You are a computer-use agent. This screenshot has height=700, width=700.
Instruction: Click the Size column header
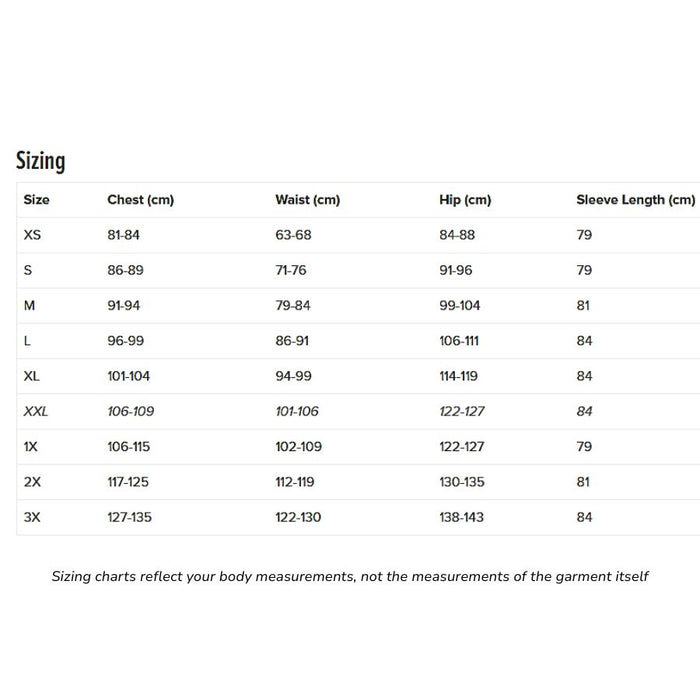pyautogui.click(x=36, y=200)
